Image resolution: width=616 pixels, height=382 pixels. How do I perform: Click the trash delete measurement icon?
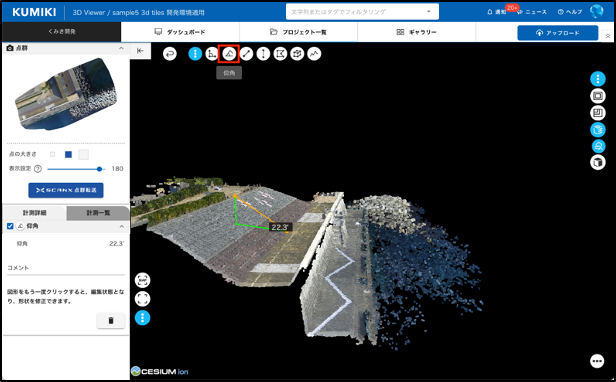pyautogui.click(x=111, y=320)
